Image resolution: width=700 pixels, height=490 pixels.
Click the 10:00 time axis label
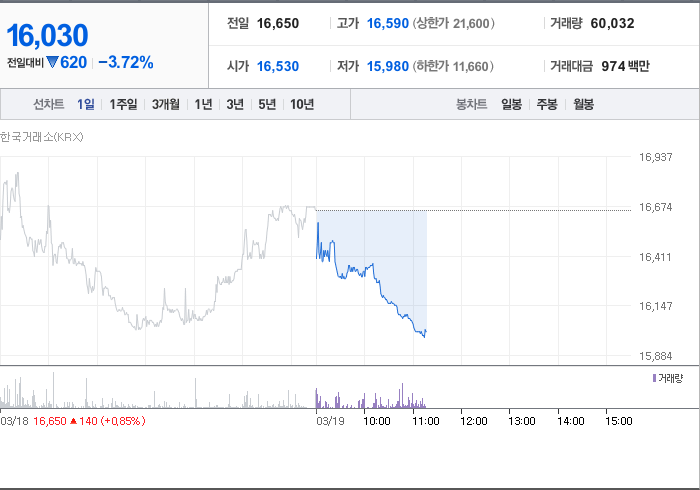coord(377,421)
